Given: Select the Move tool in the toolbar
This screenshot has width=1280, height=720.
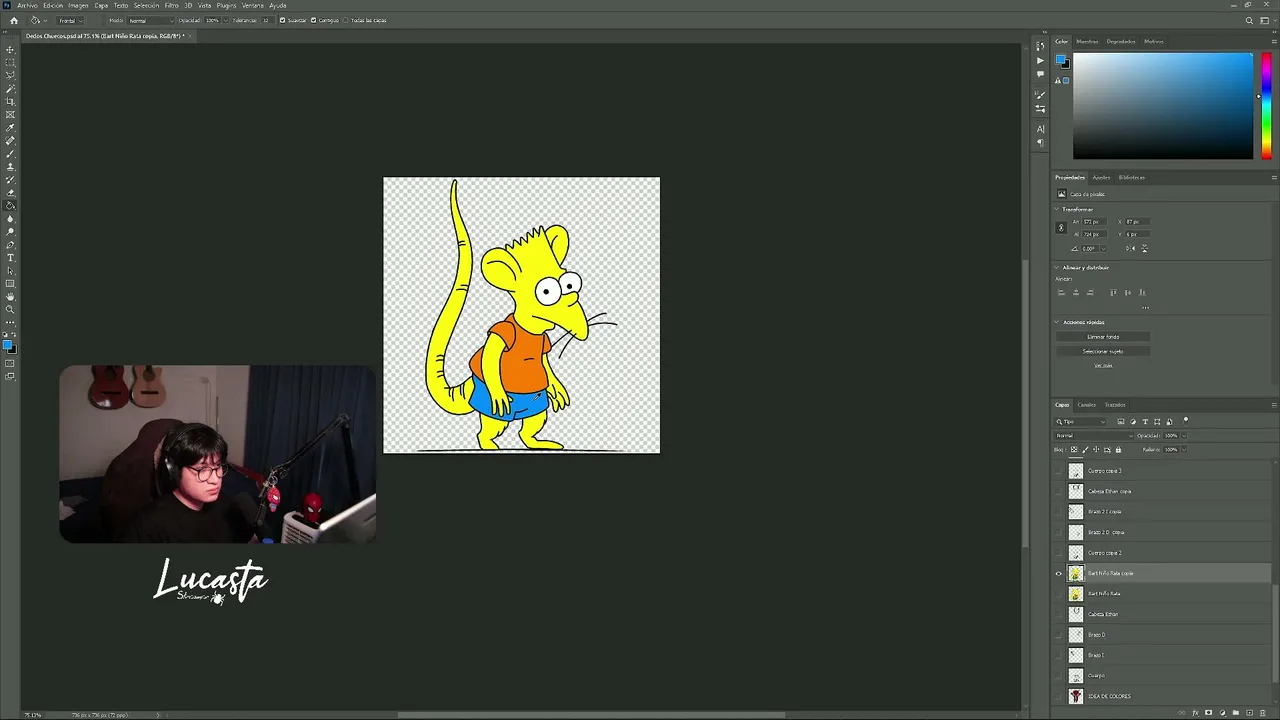Looking at the screenshot, I should tap(10, 50).
